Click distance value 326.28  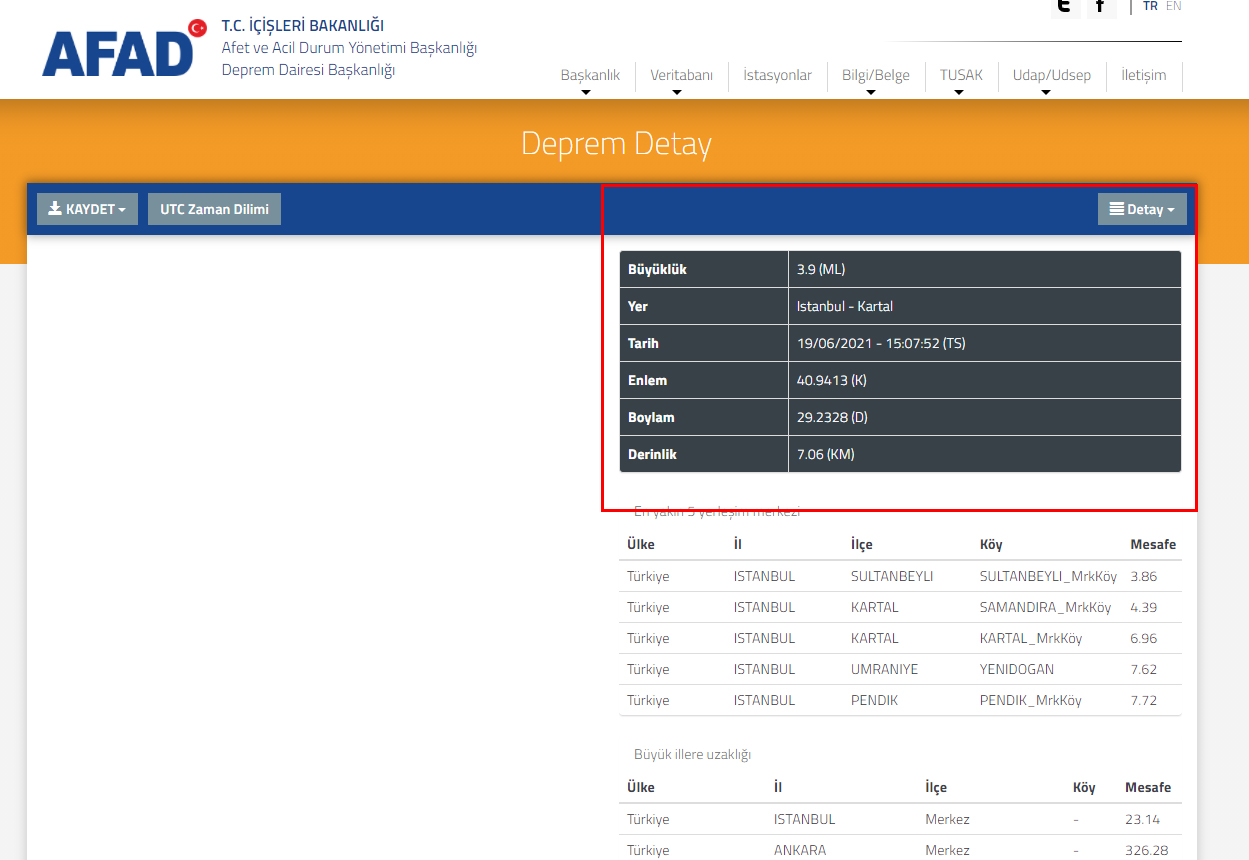[x=1145, y=850]
